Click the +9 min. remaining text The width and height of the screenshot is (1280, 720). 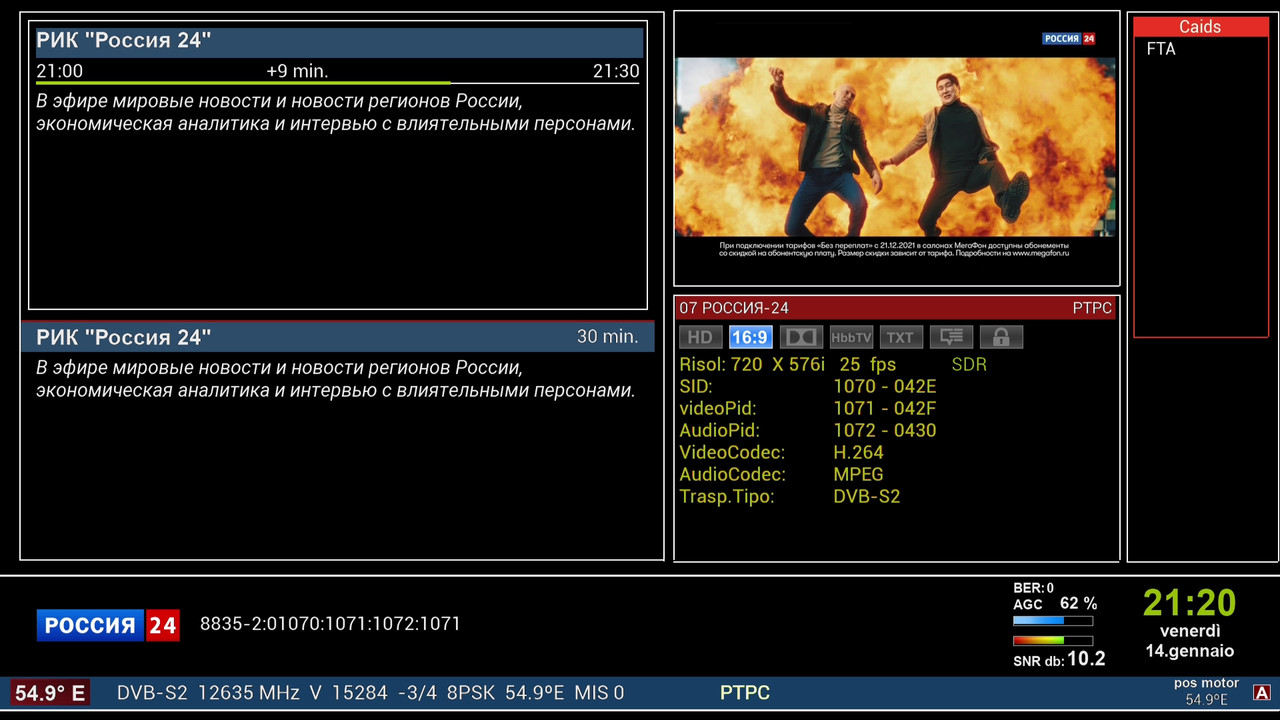(297, 71)
